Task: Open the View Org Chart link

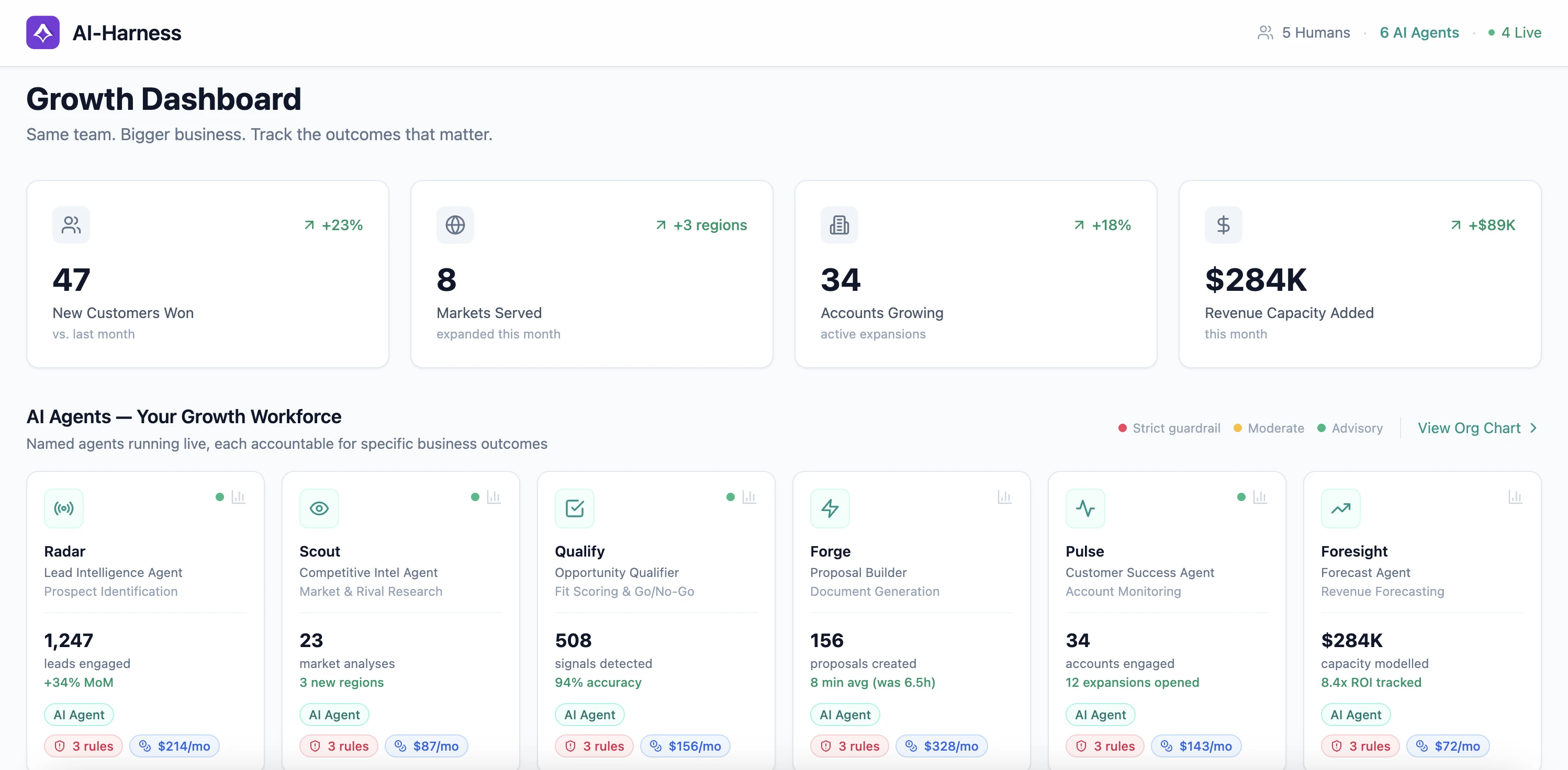Action: point(1469,427)
